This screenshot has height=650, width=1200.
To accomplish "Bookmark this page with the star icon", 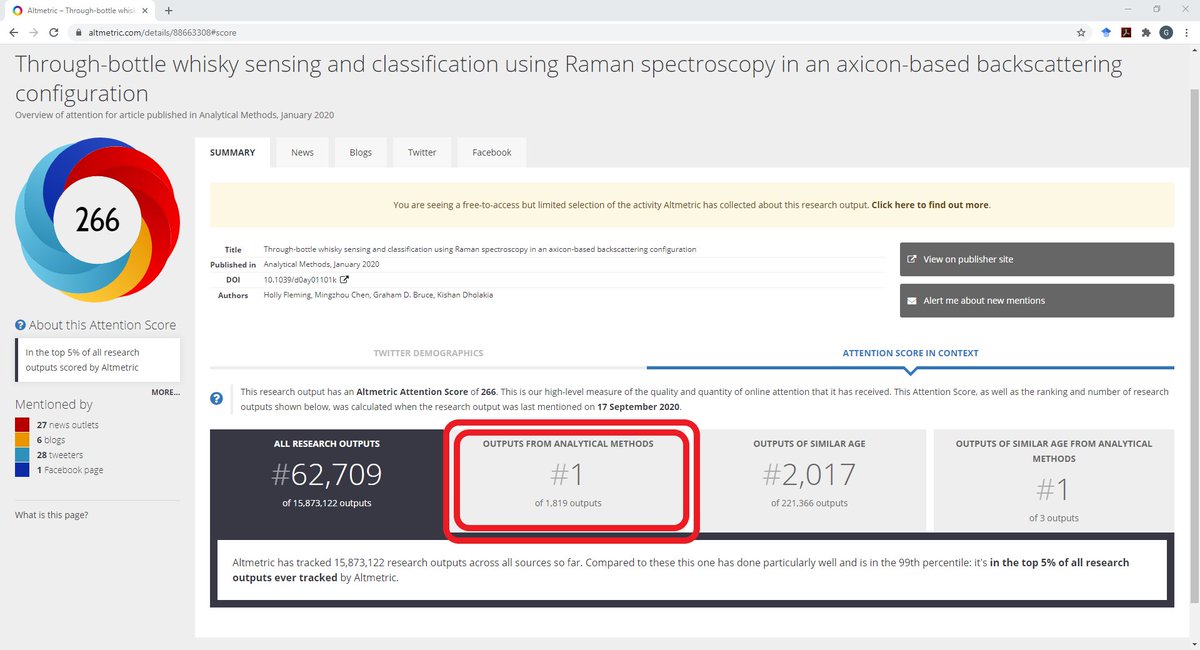I will (x=1081, y=32).
